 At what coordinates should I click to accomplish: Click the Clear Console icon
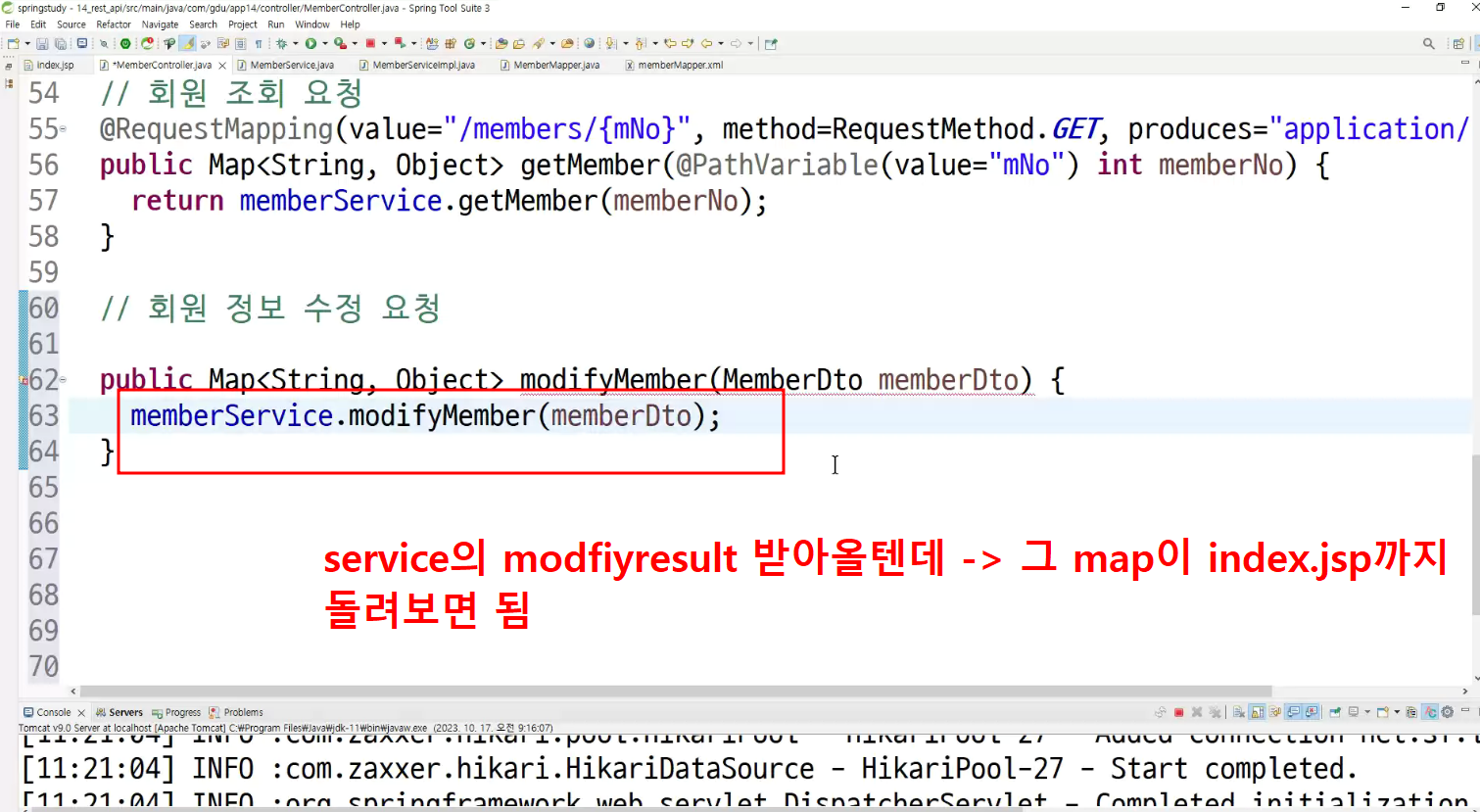1238,712
